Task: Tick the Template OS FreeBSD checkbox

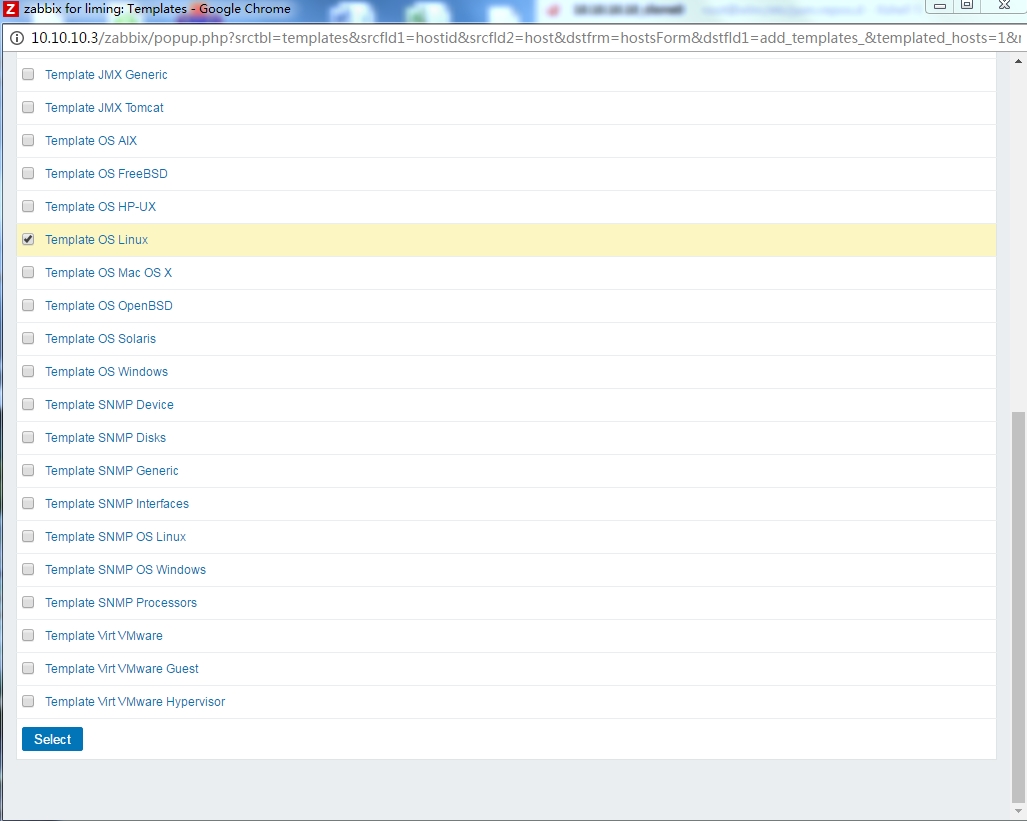Action: 28,173
